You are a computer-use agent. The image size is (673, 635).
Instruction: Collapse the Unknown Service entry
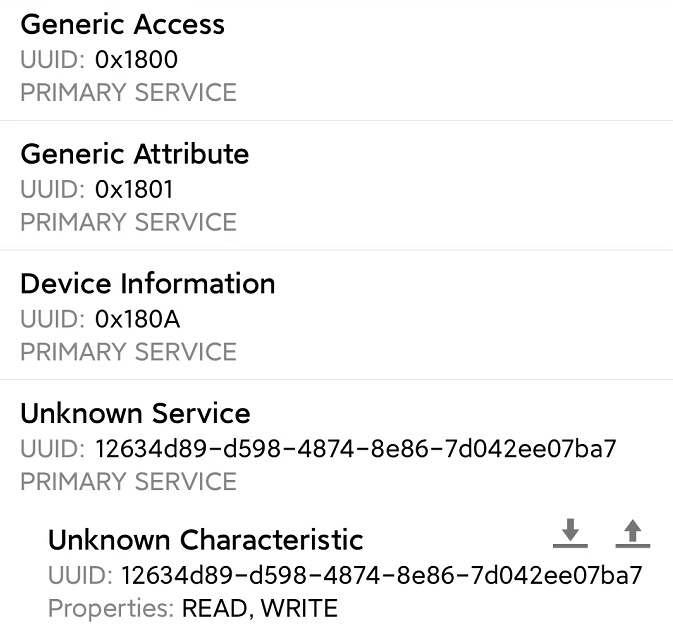[x=336, y=446]
